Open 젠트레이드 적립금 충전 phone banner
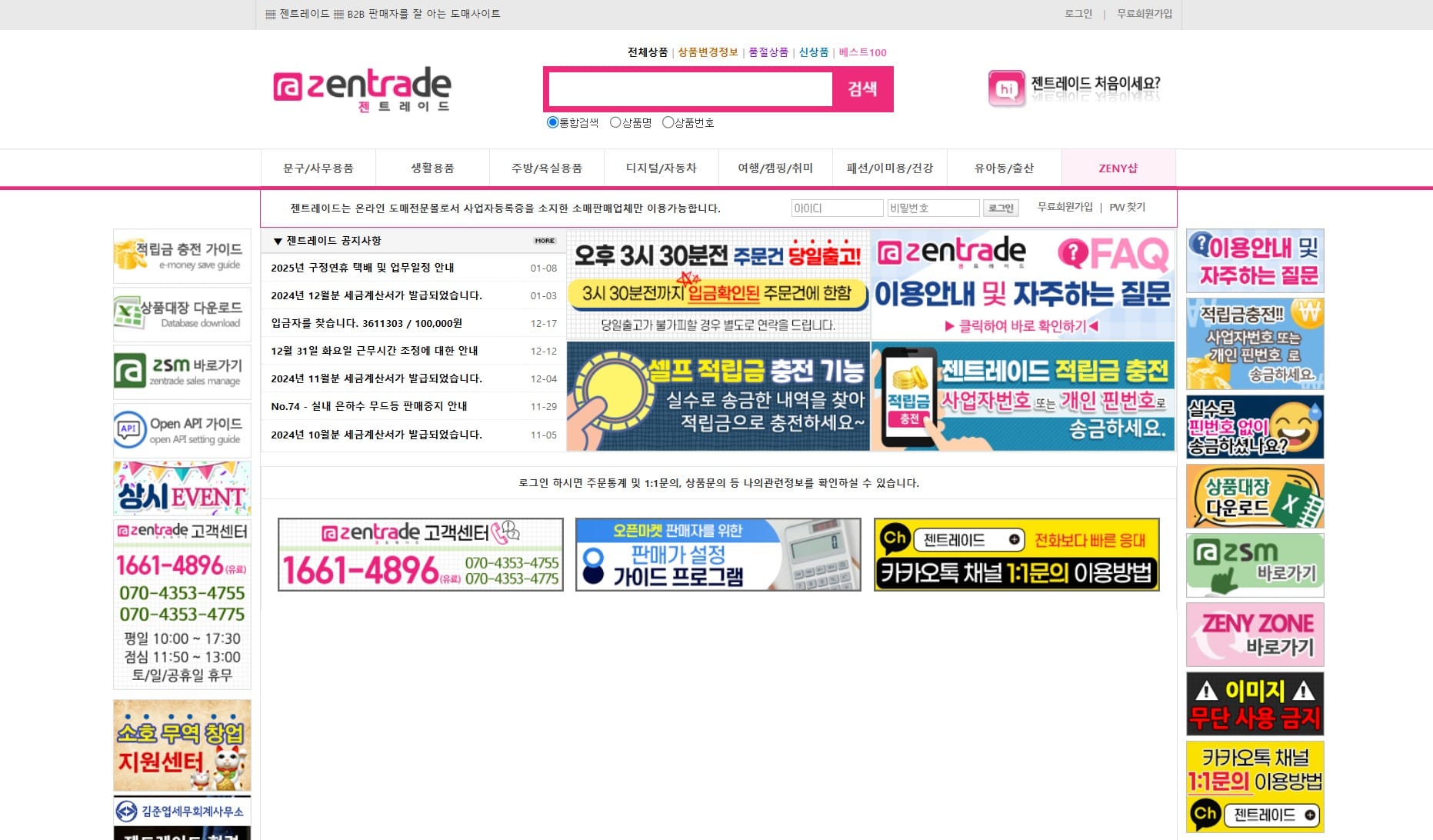Screen dimensions: 1433x840 (1023, 396)
